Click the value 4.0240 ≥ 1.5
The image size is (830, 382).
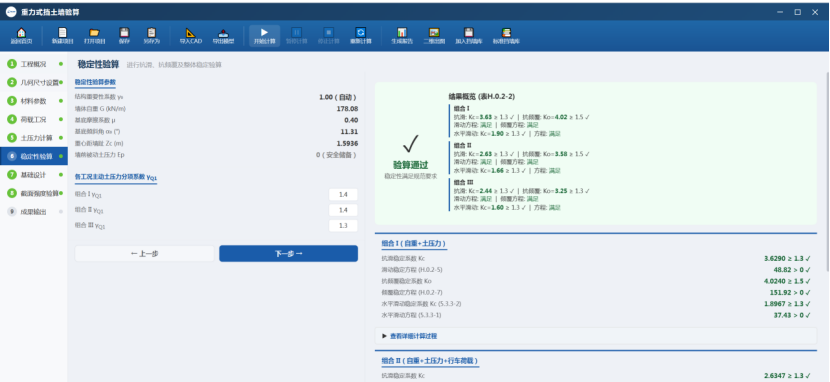[787, 281]
